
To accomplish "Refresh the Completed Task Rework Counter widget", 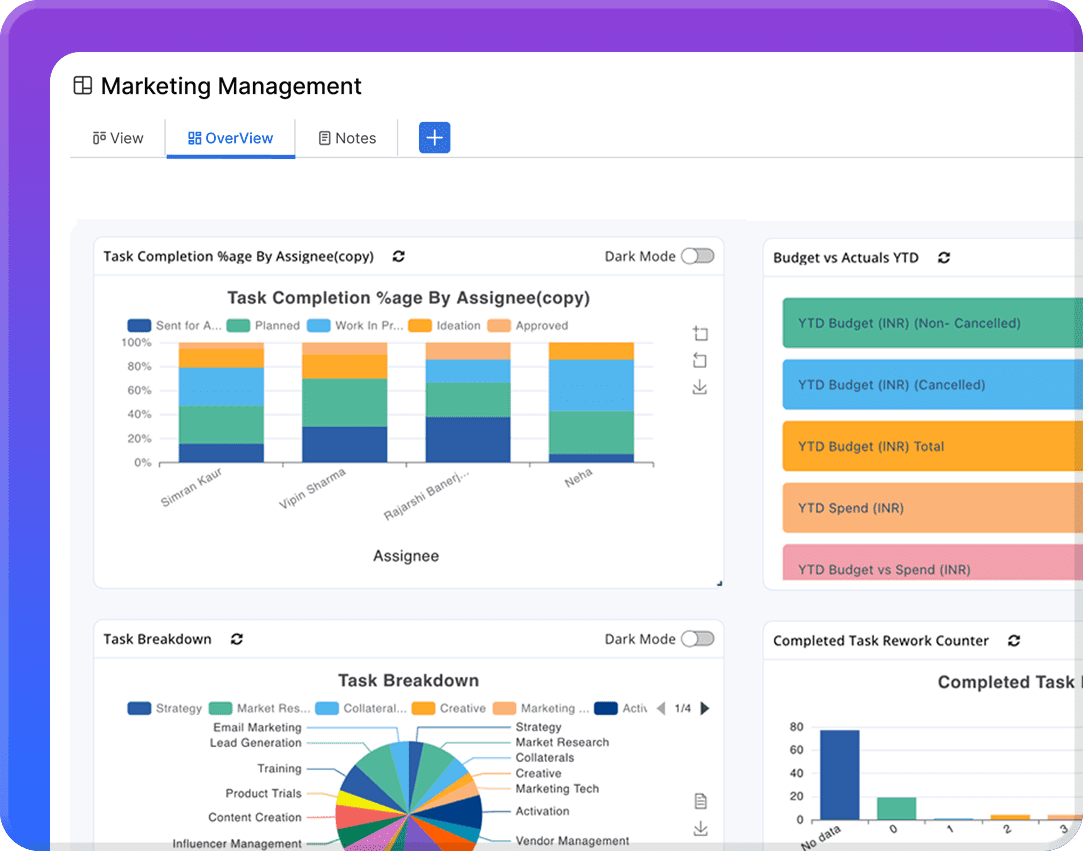I will click(x=1014, y=640).
